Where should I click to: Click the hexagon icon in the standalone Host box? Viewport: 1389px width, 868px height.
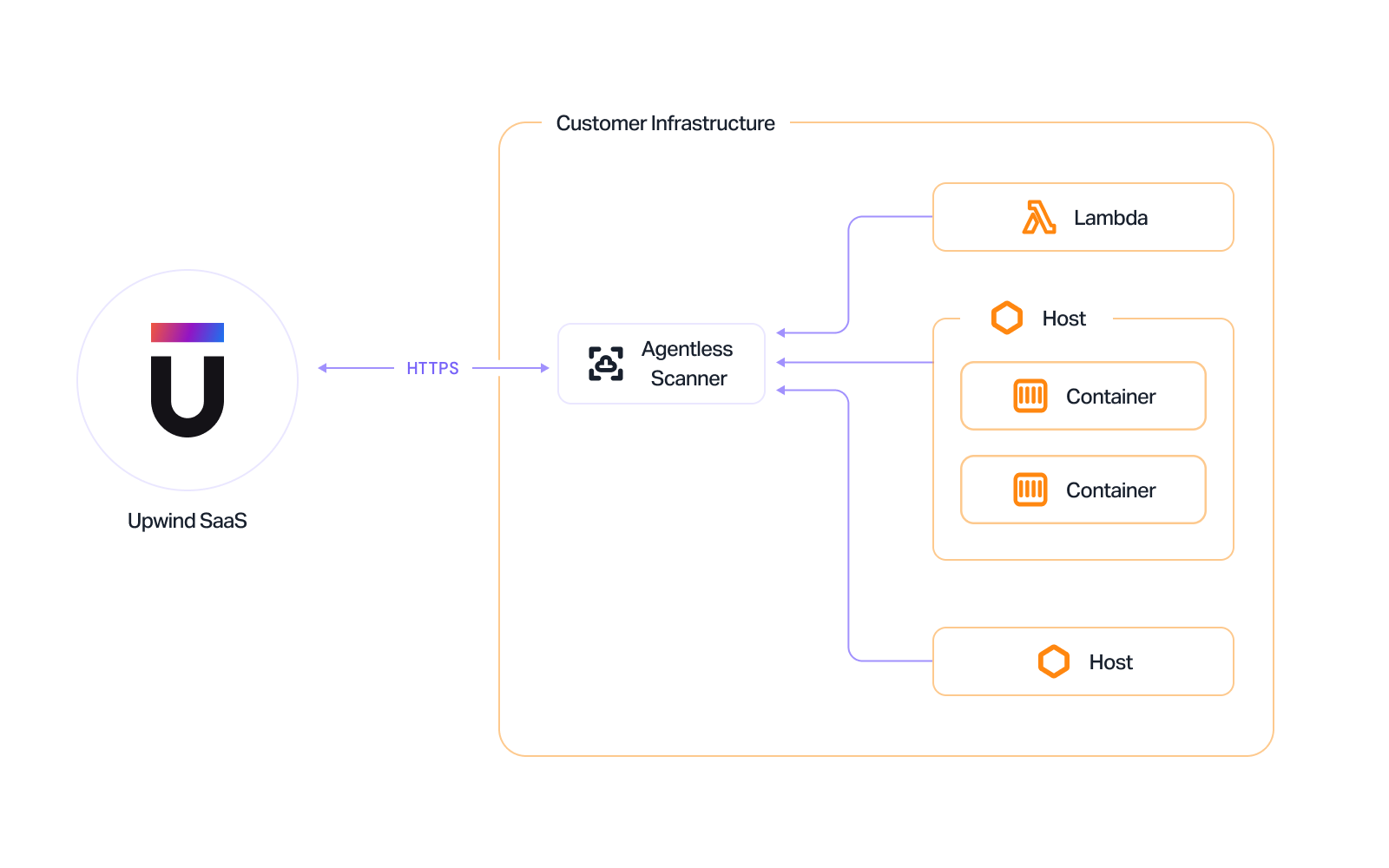1054,661
